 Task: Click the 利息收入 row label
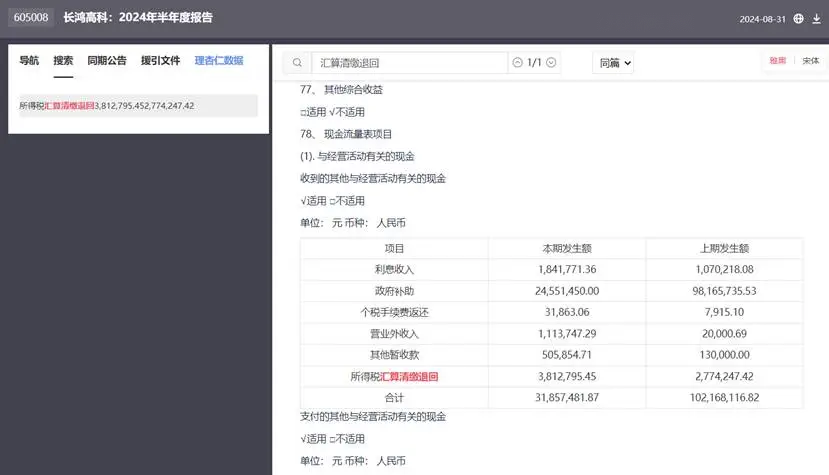(x=394, y=269)
